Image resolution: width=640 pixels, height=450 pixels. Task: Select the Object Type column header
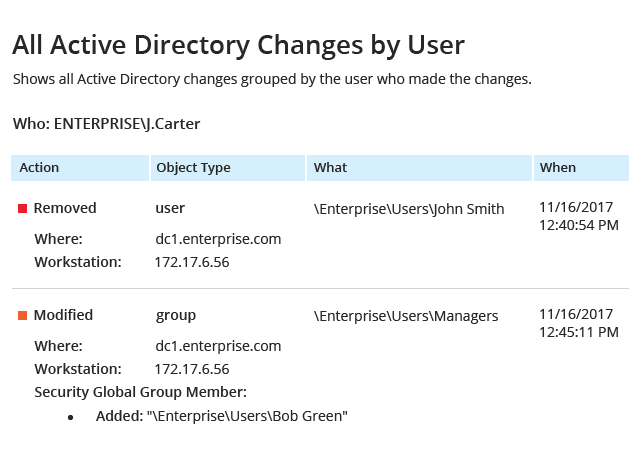228,168
